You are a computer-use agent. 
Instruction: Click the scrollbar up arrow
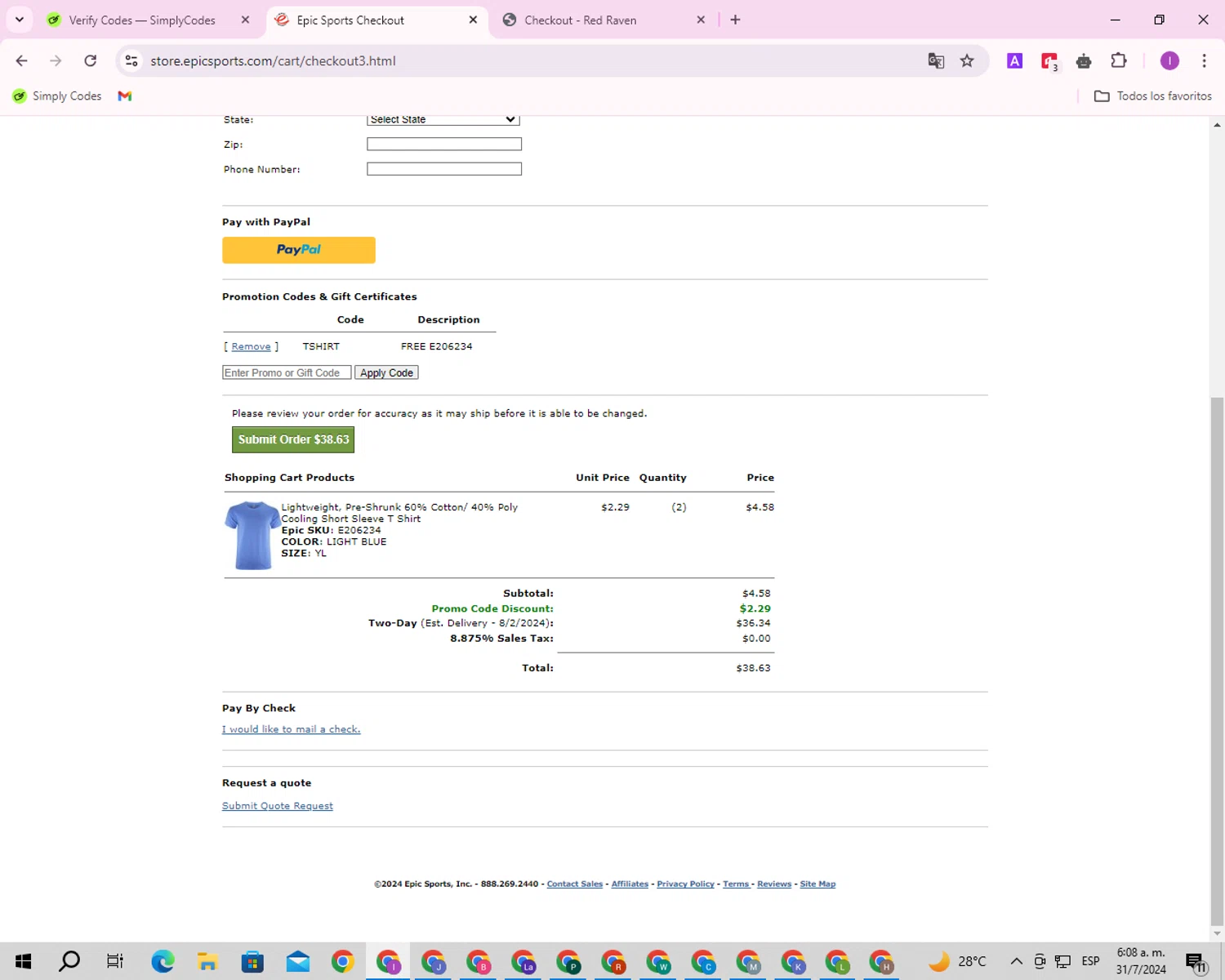1217,125
